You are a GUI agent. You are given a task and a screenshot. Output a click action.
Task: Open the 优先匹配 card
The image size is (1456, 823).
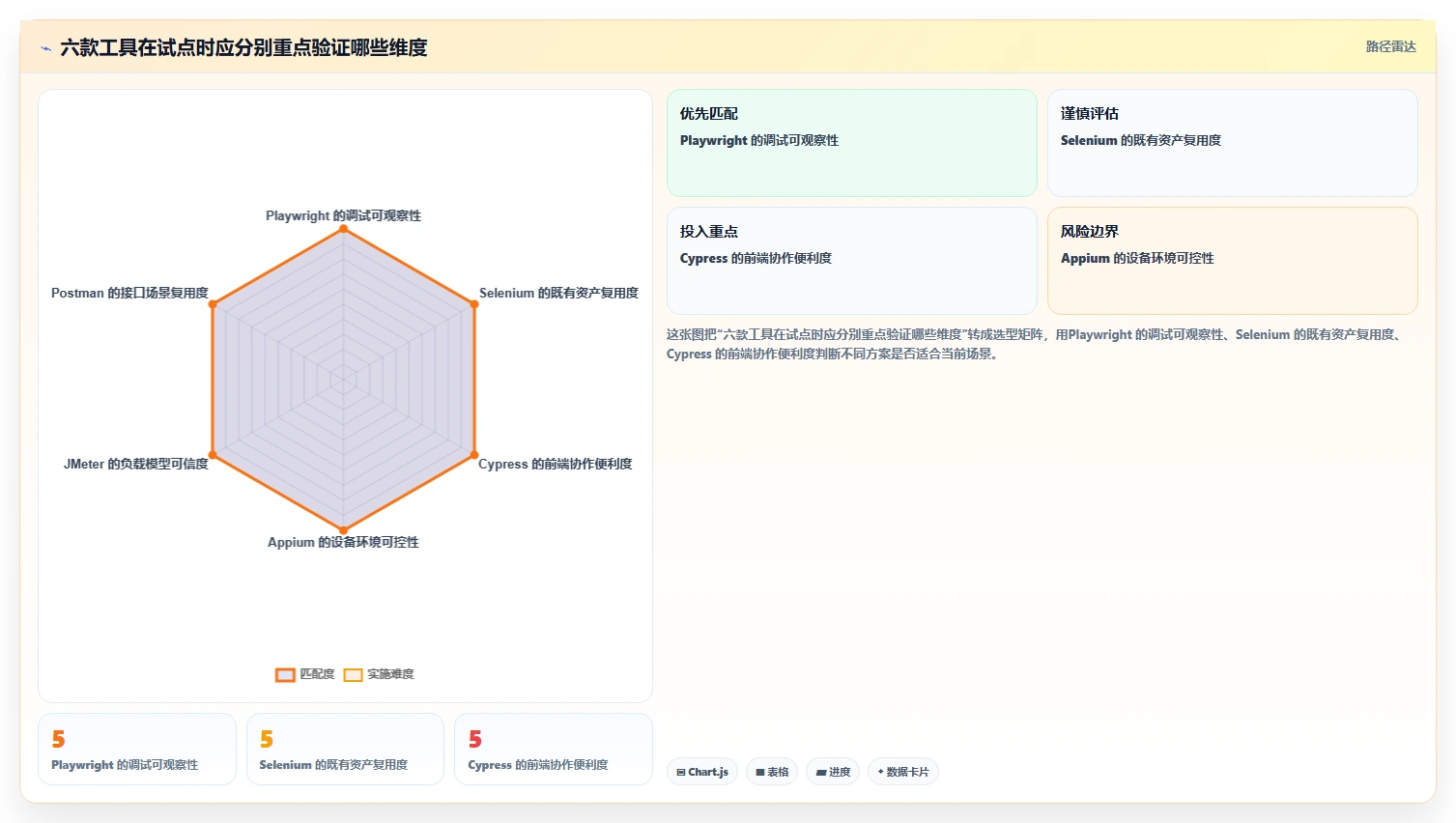click(x=851, y=143)
